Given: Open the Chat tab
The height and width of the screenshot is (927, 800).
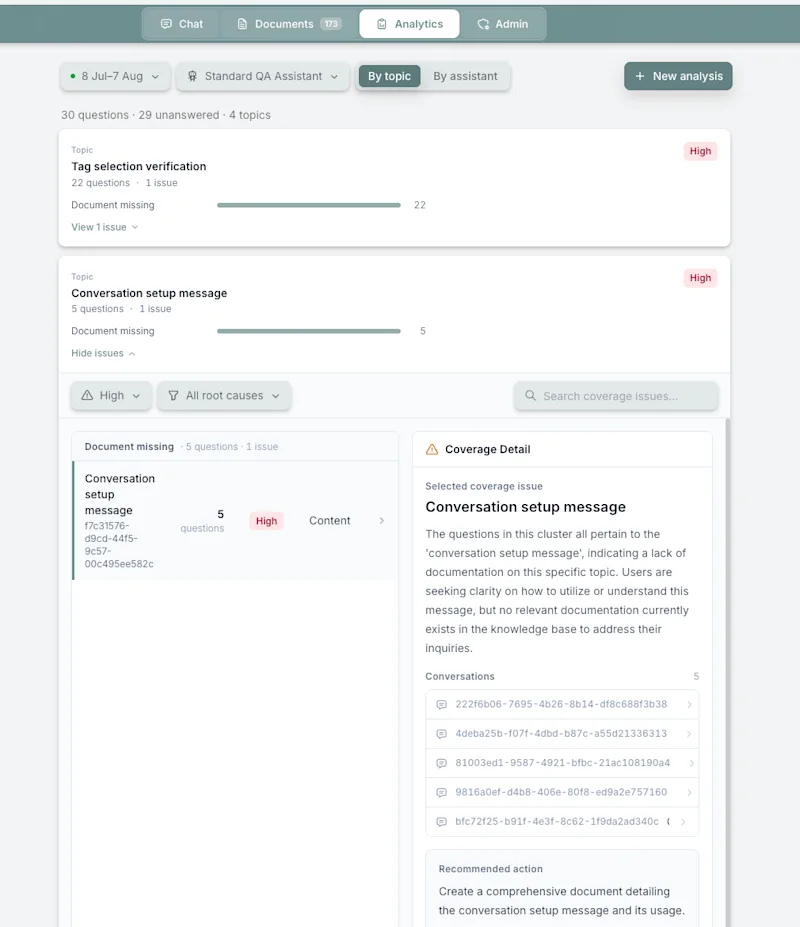Looking at the screenshot, I should point(182,24).
